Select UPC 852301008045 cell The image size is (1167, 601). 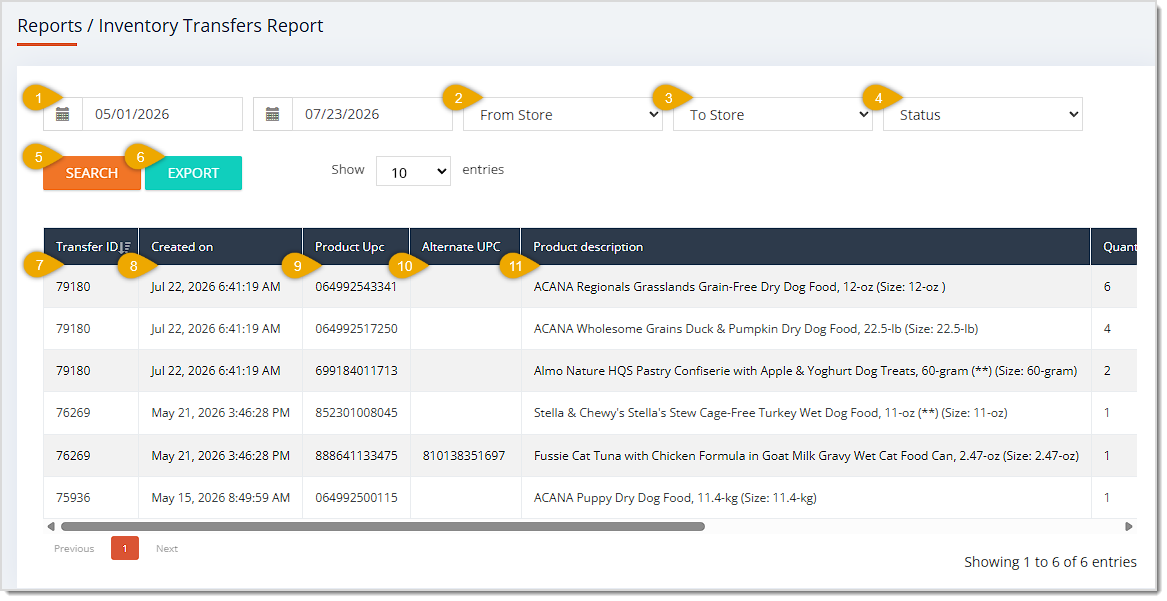tap(356, 413)
